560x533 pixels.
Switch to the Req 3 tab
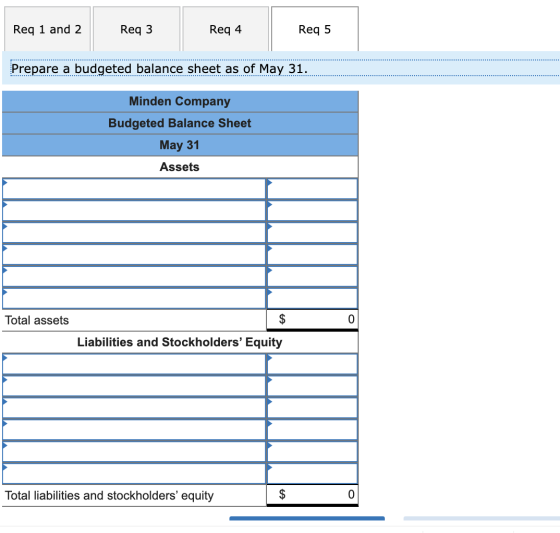pyautogui.click(x=136, y=29)
